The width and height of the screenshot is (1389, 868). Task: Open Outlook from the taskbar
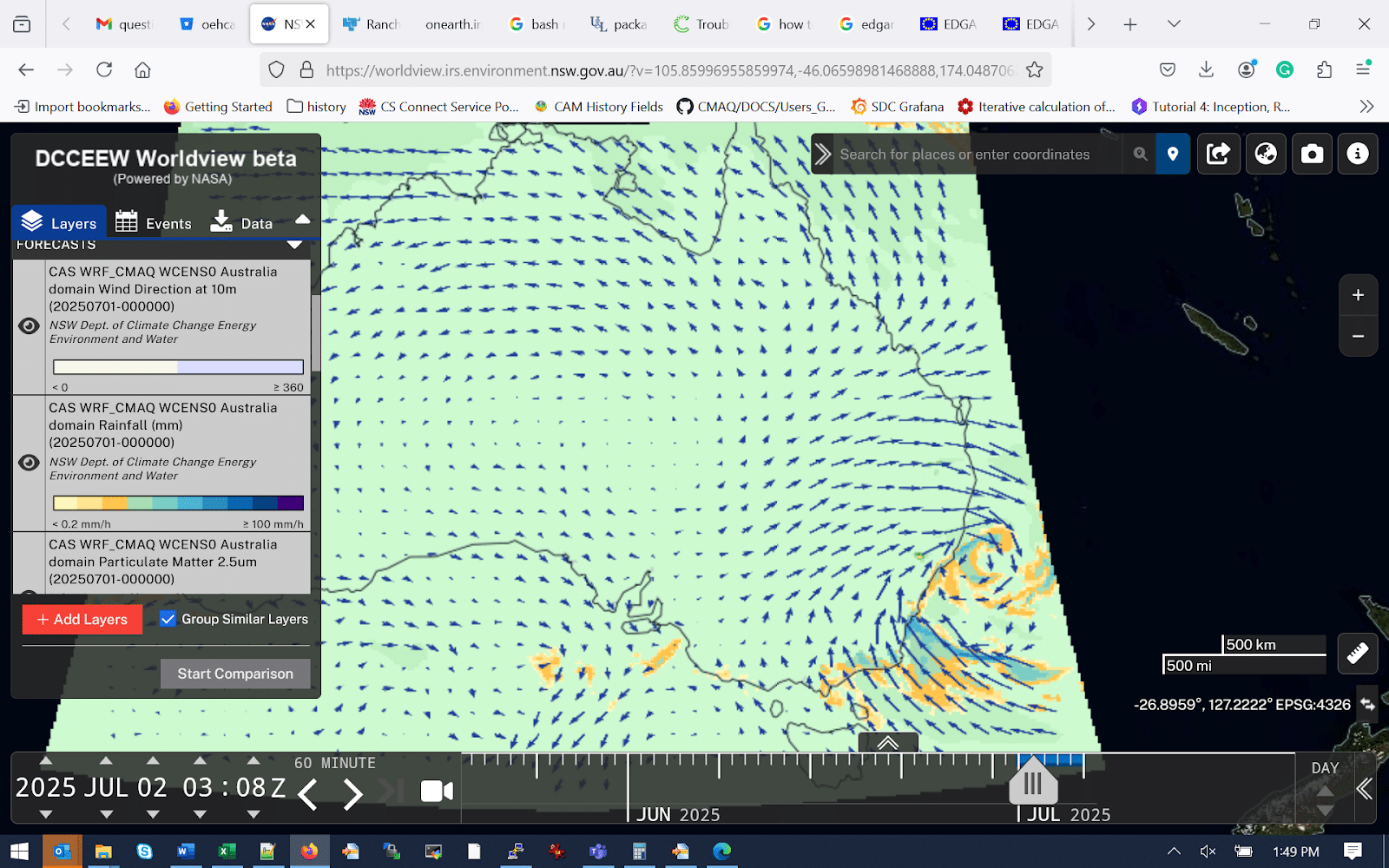pos(62,852)
